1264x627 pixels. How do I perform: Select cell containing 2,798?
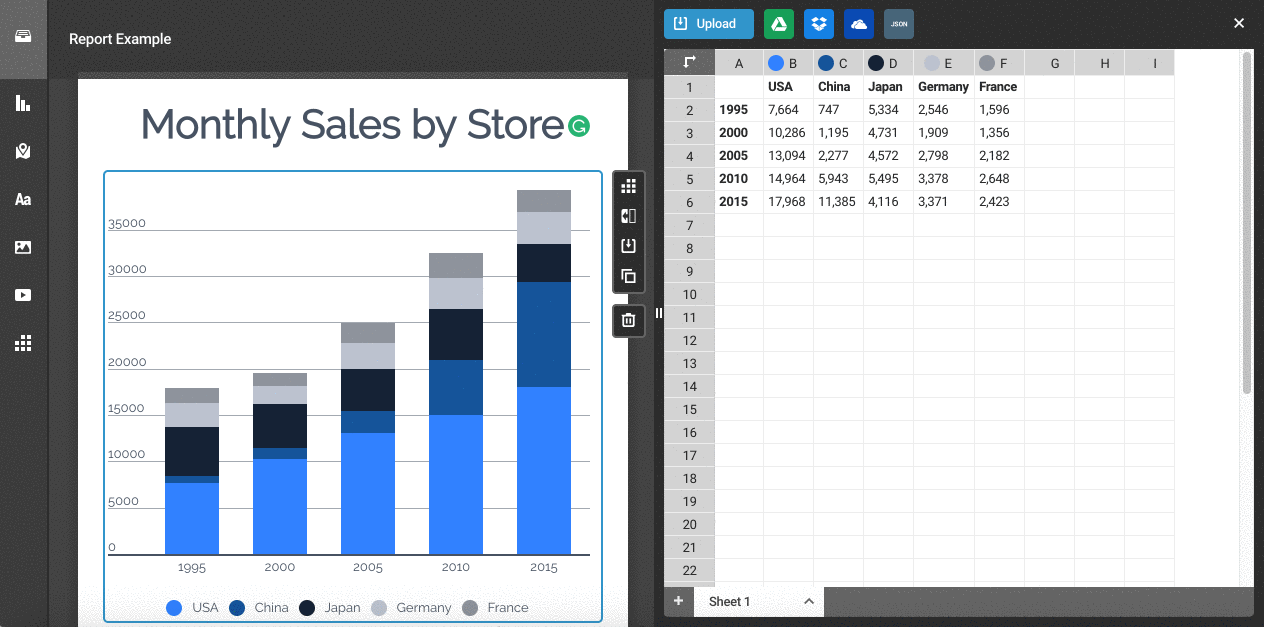pyautogui.click(x=944, y=156)
